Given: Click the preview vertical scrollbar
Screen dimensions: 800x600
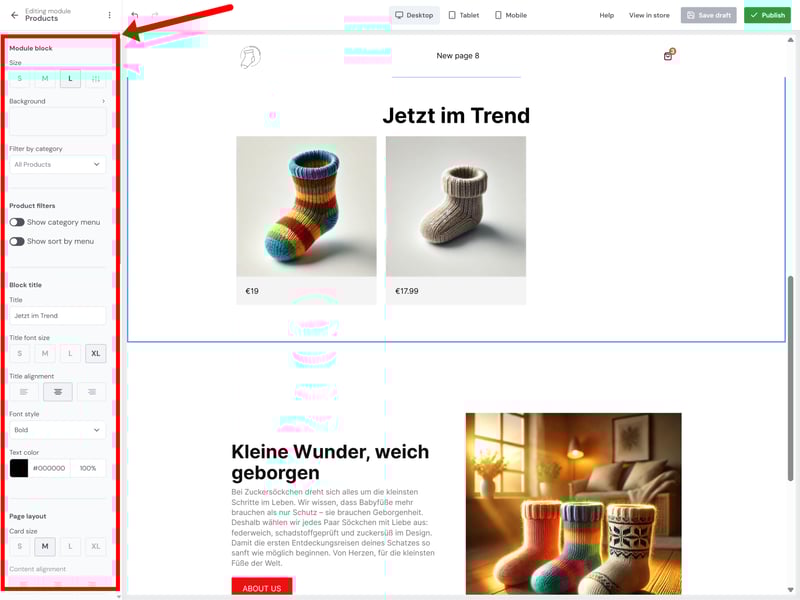Looking at the screenshot, I should tap(790, 378).
